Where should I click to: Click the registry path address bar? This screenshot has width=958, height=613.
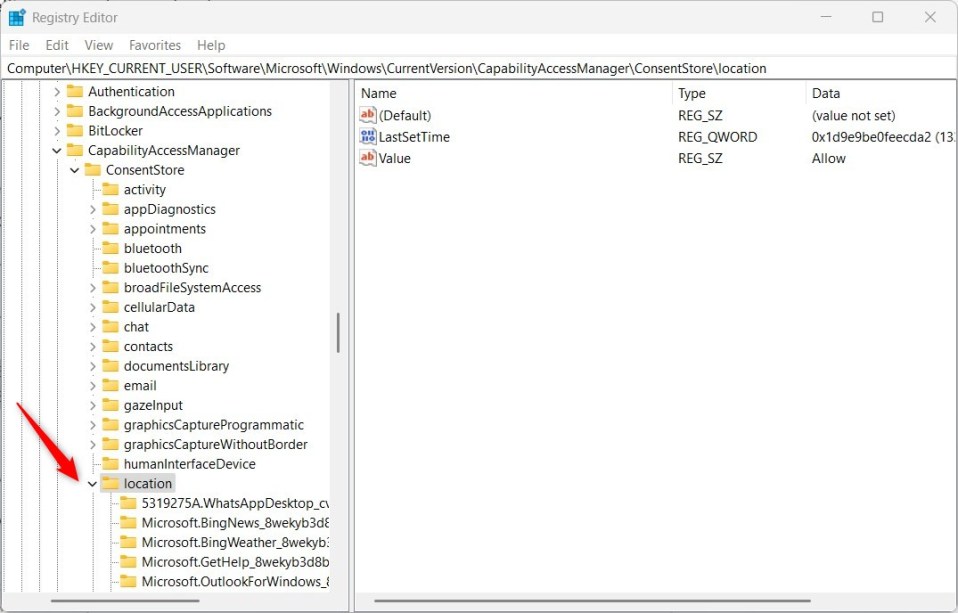[x=479, y=68]
